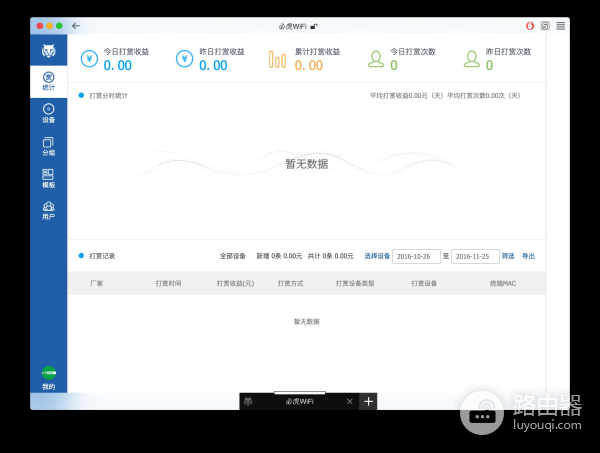Open the 设备 devices sidebar section

tap(49, 114)
